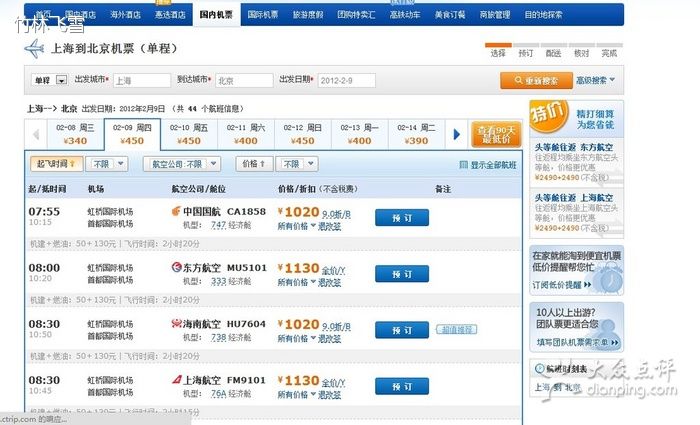Click the right arrow to see later dates

pos(457,134)
